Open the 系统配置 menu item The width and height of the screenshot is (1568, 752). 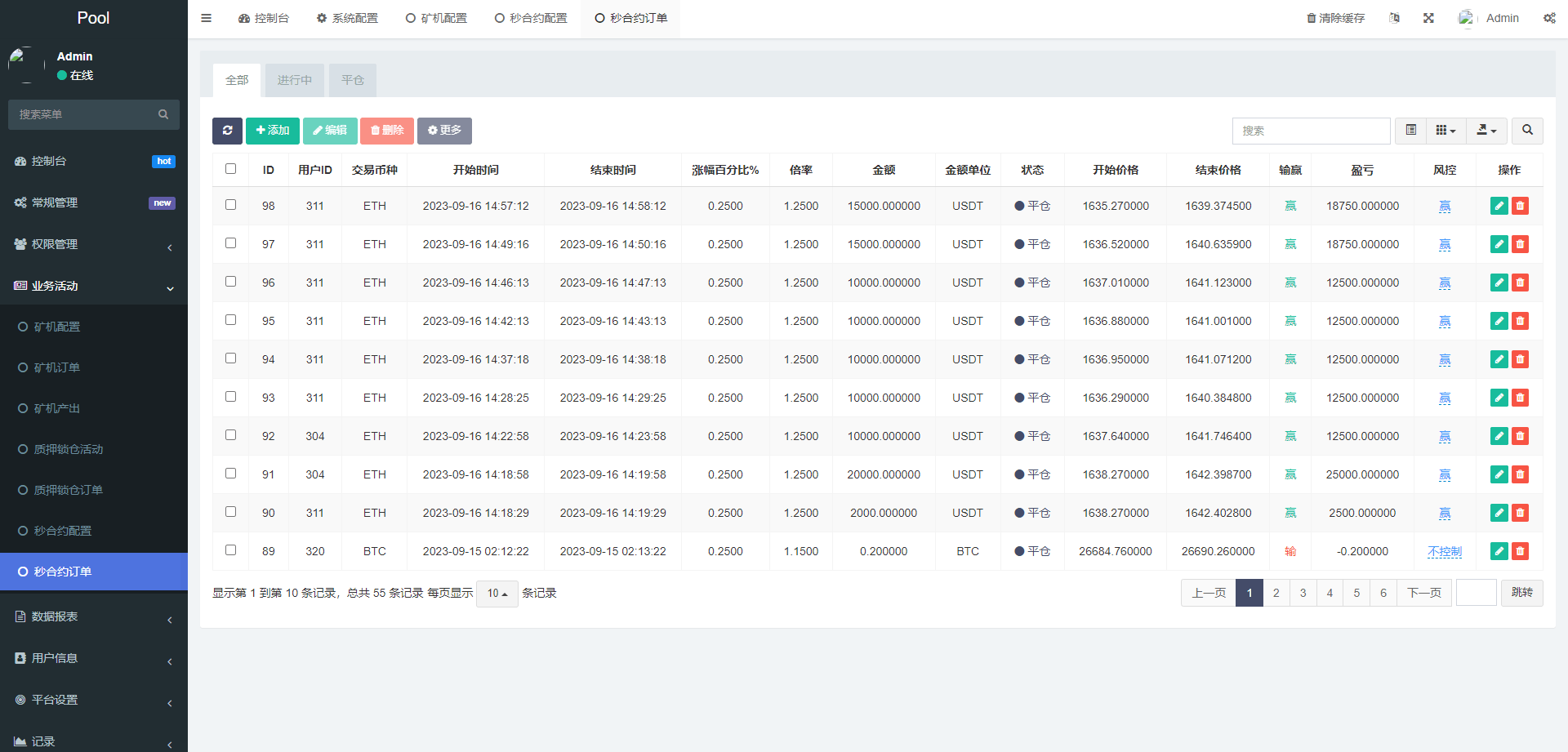347,17
